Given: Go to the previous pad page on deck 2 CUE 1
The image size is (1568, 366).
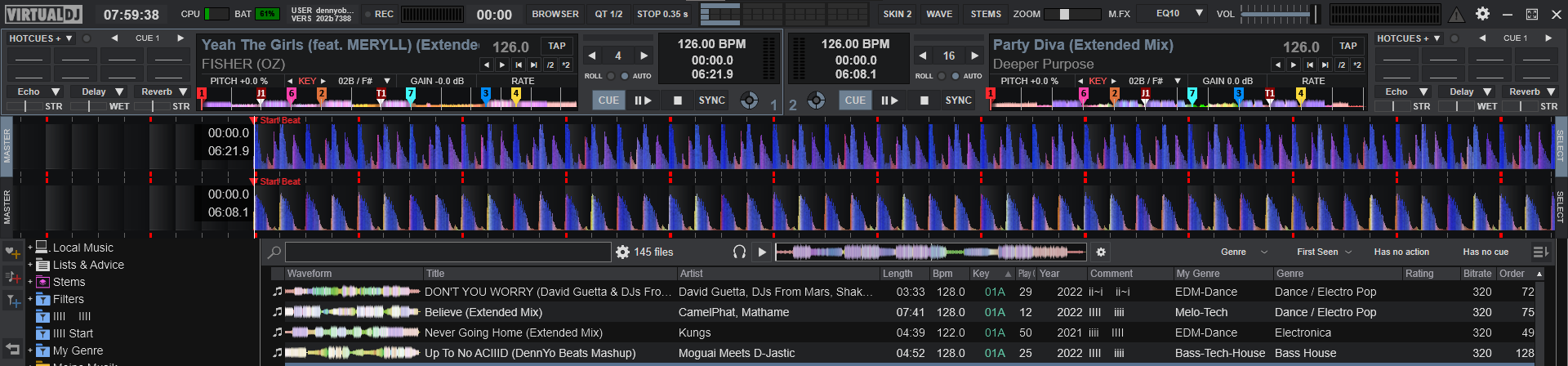Looking at the screenshot, I should click(x=1482, y=38).
